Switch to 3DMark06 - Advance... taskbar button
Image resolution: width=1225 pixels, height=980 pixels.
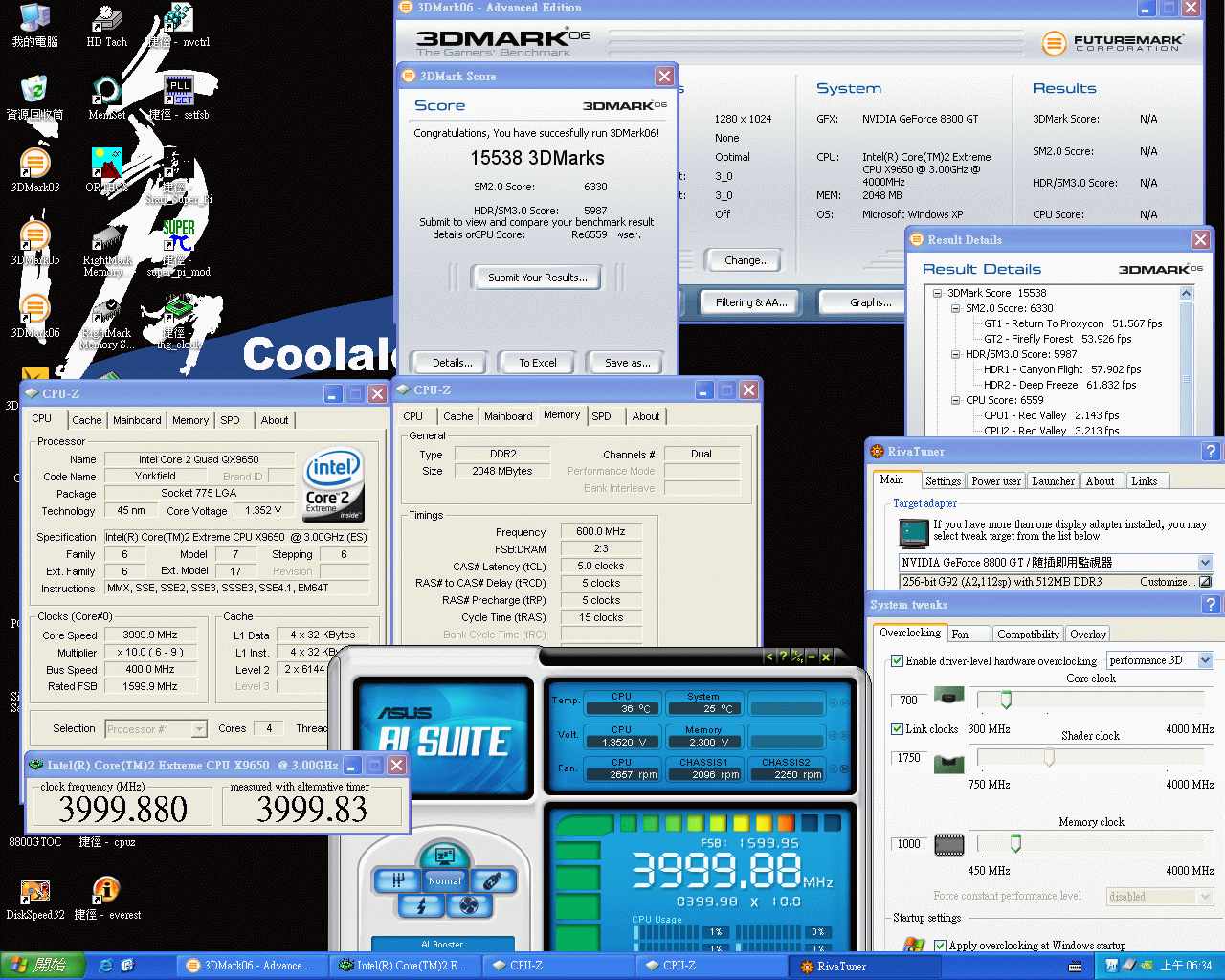click(x=252, y=966)
